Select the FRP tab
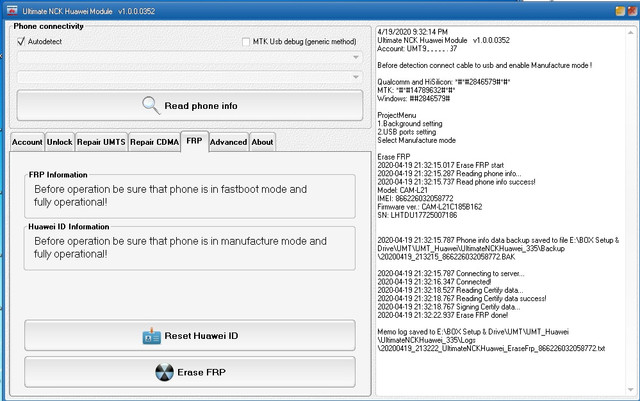This screenshot has width=640, height=401. point(194,141)
